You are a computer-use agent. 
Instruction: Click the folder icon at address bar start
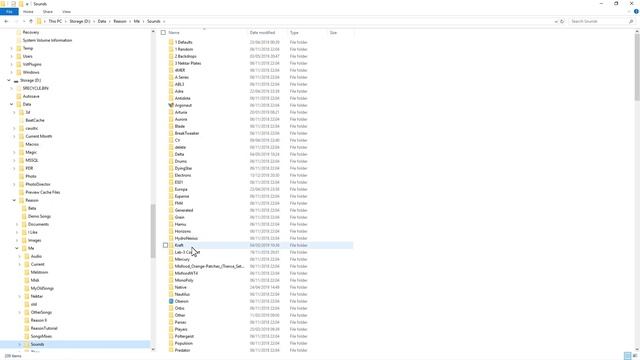click(40, 21)
